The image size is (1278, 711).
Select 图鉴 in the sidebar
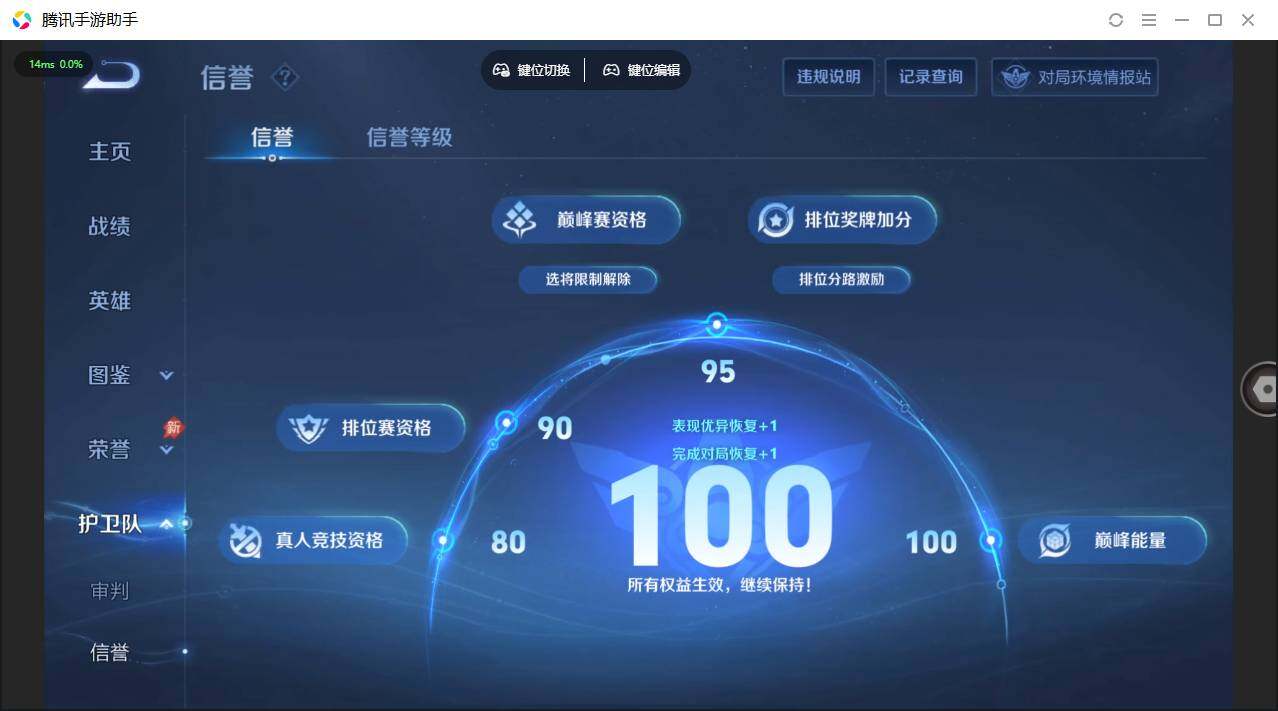(110, 375)
